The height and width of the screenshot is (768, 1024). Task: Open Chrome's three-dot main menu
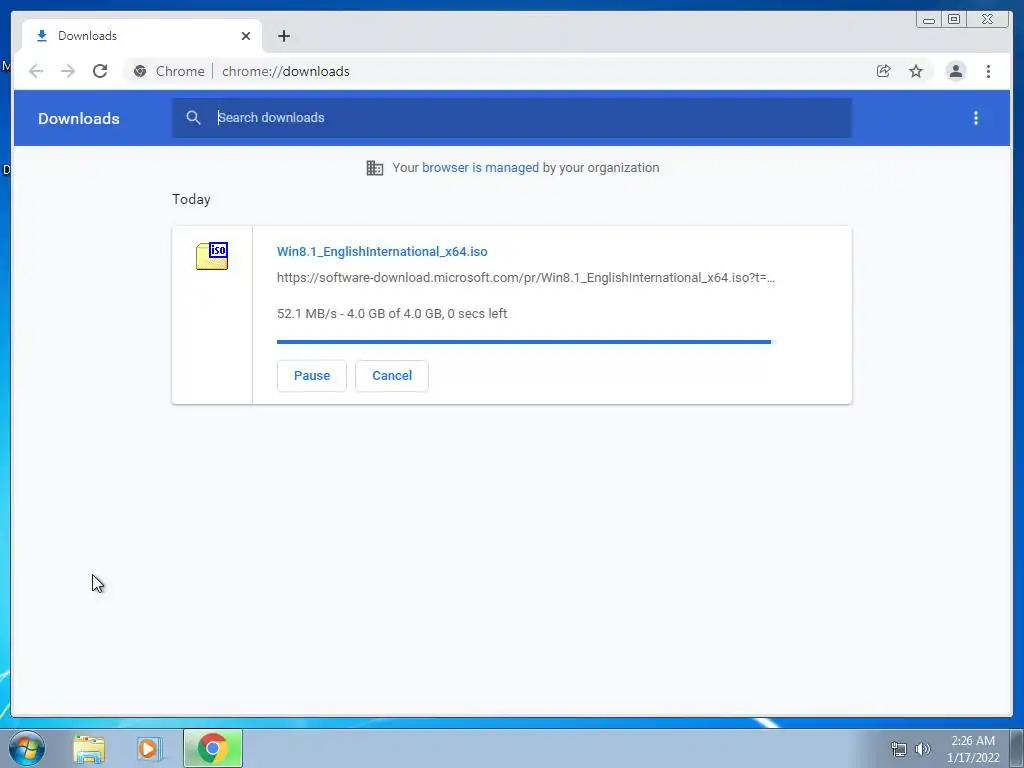pyautogui.click(x=988, y=71)
